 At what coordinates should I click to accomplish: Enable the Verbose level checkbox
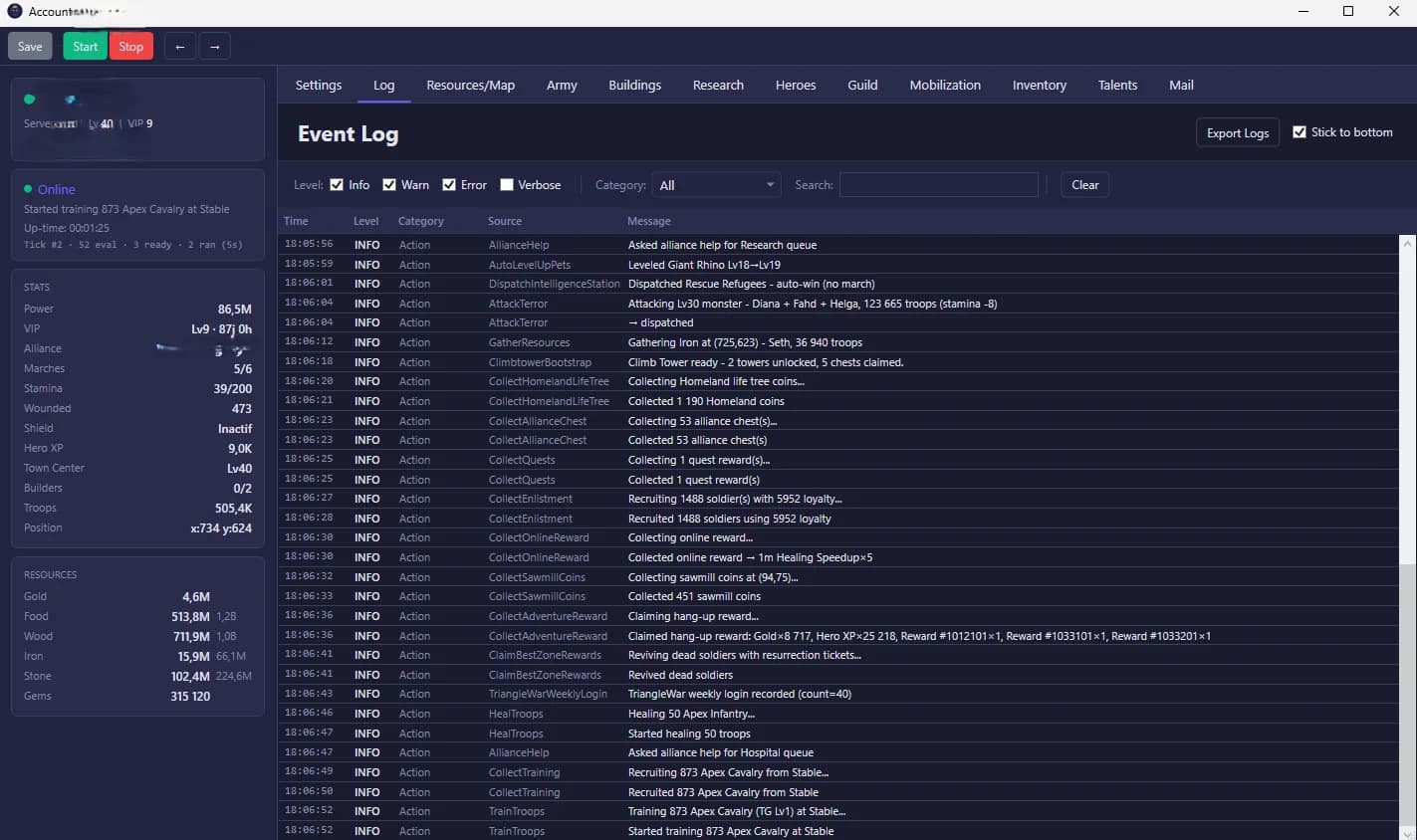[507, 185]
